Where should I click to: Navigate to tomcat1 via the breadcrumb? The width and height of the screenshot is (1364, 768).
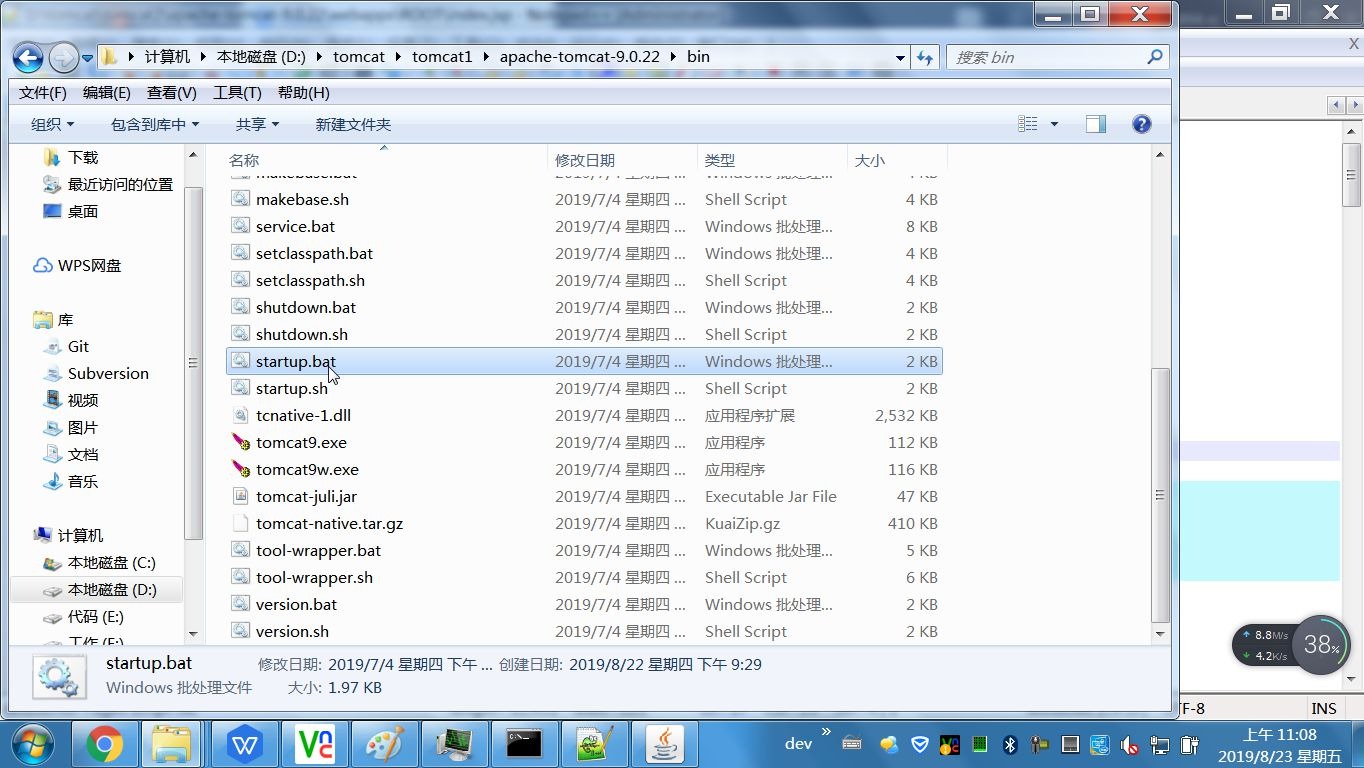pos(443,57)
